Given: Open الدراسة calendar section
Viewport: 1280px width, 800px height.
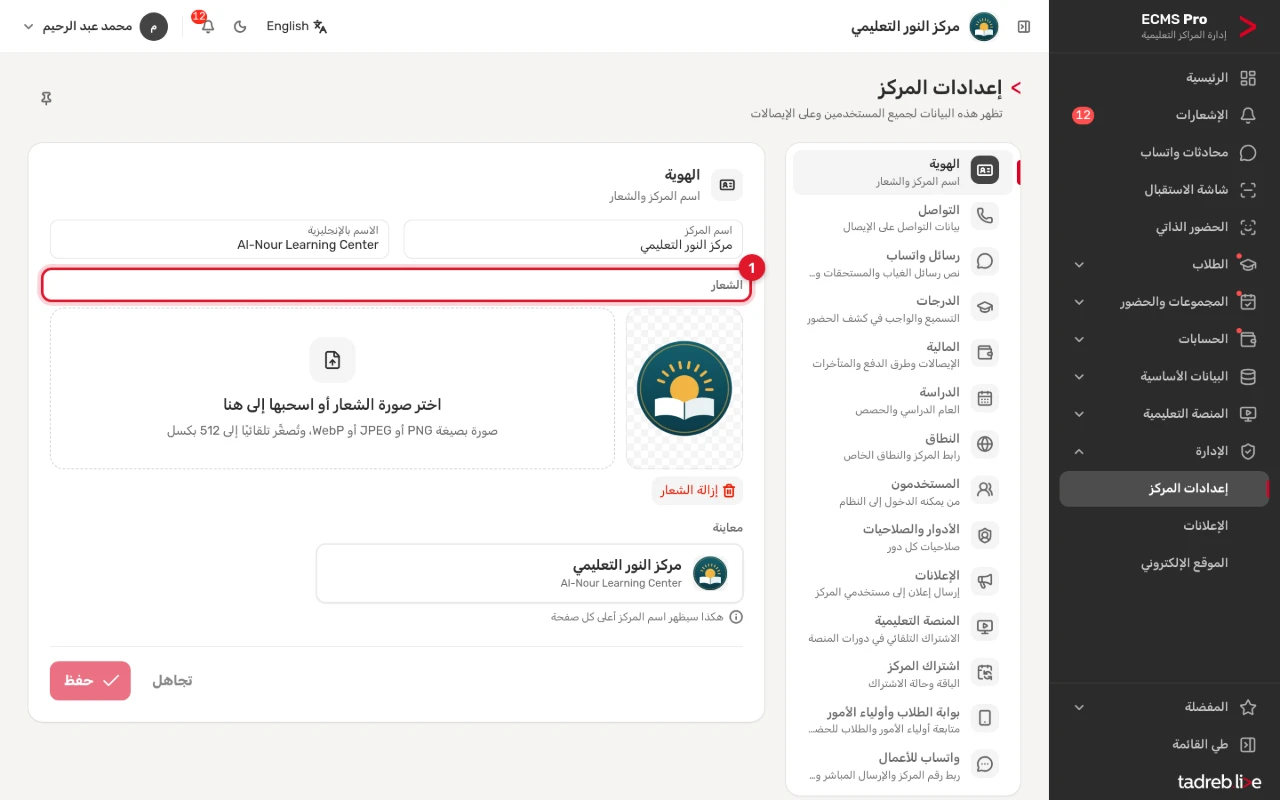Looking at the screenshot, I should click(x=903, y=400).
